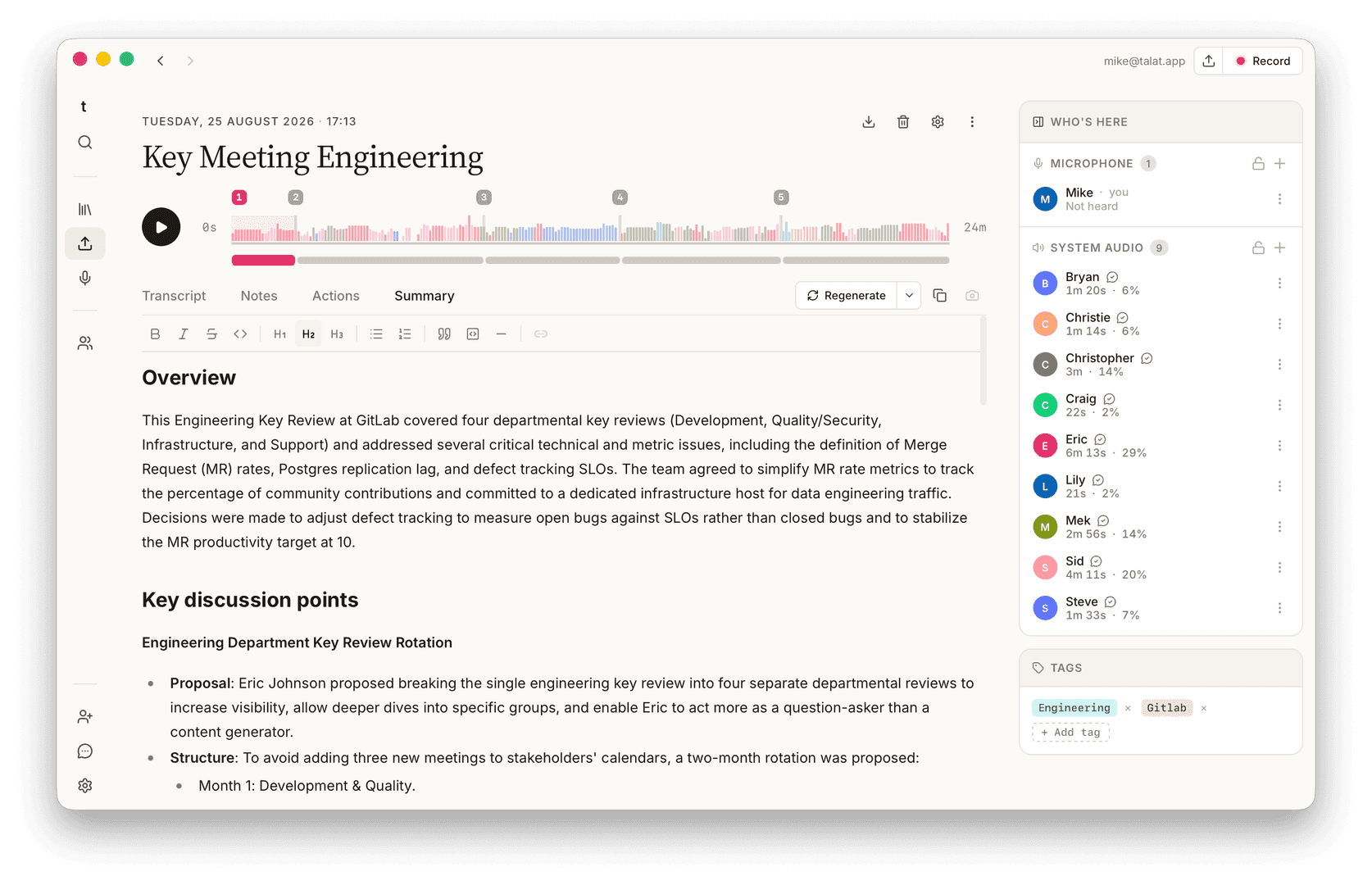
Task: Toggle inline code formatting
Action: point(240,334)
